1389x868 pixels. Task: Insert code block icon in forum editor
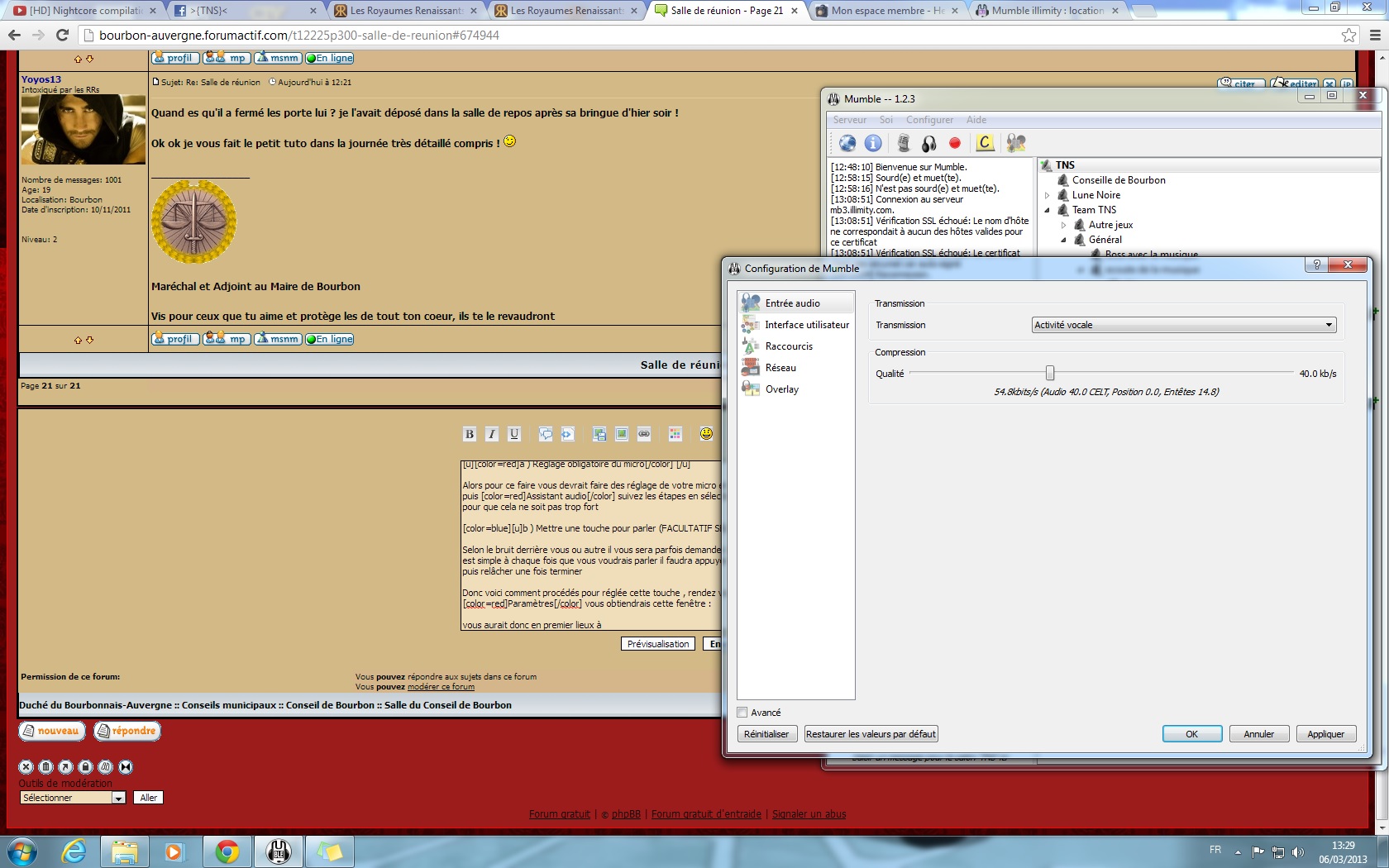tap(567, 434)
